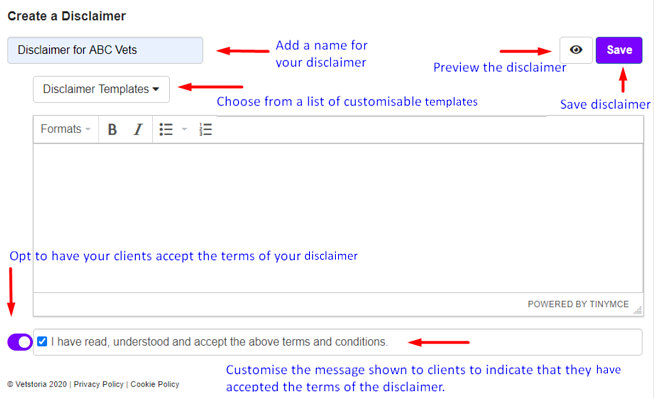Viewport: 654px width, 398px height.
Task: Click the '© Vetstoria 2020' footer text
Action: [x=37, y=384]
